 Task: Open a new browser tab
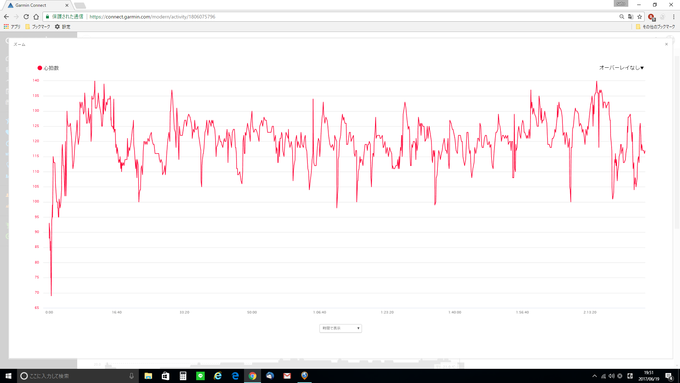tap(80, 5)
